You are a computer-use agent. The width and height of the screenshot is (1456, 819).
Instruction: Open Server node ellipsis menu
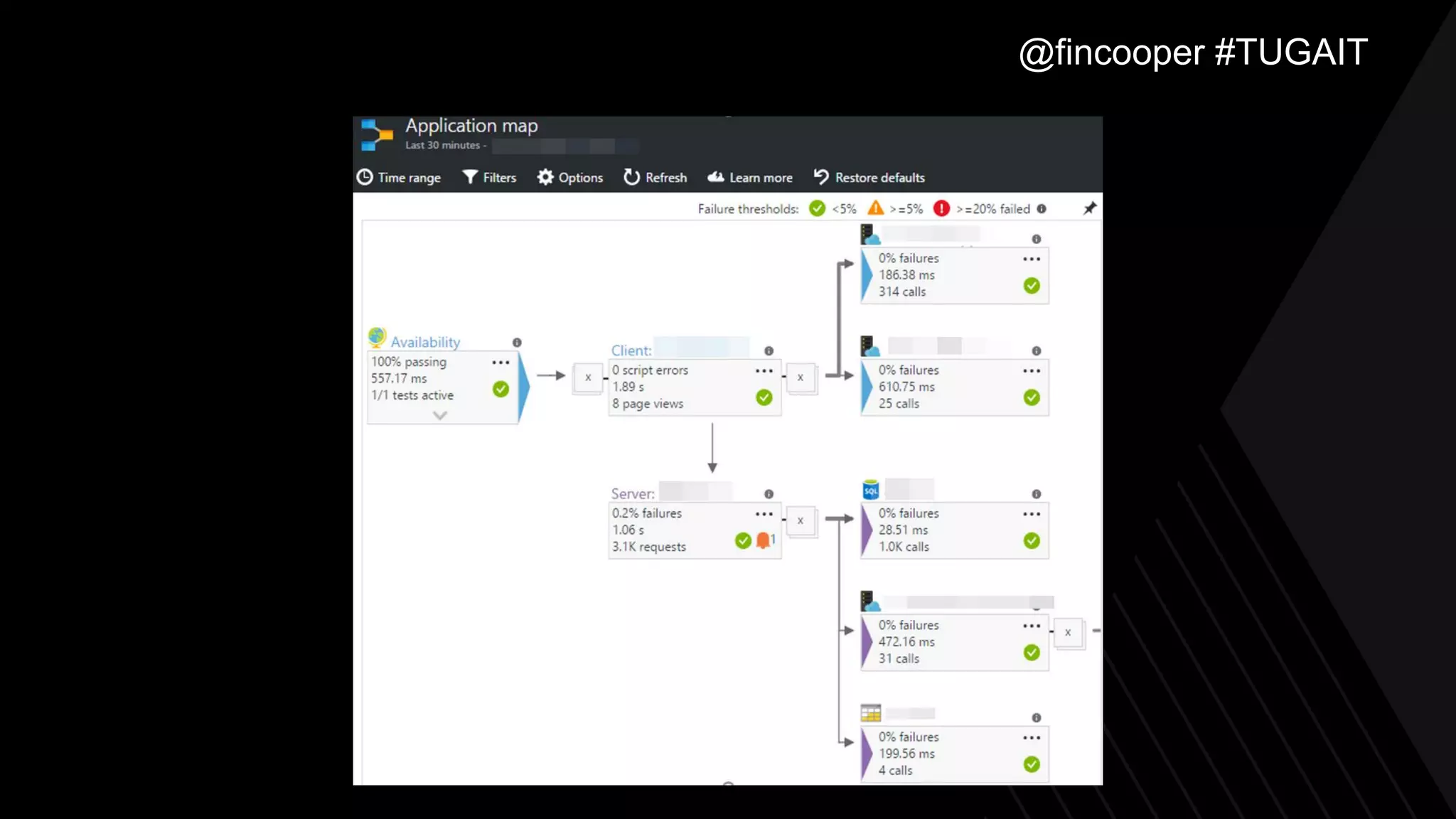pyautogui.click(x=764, y=514)
